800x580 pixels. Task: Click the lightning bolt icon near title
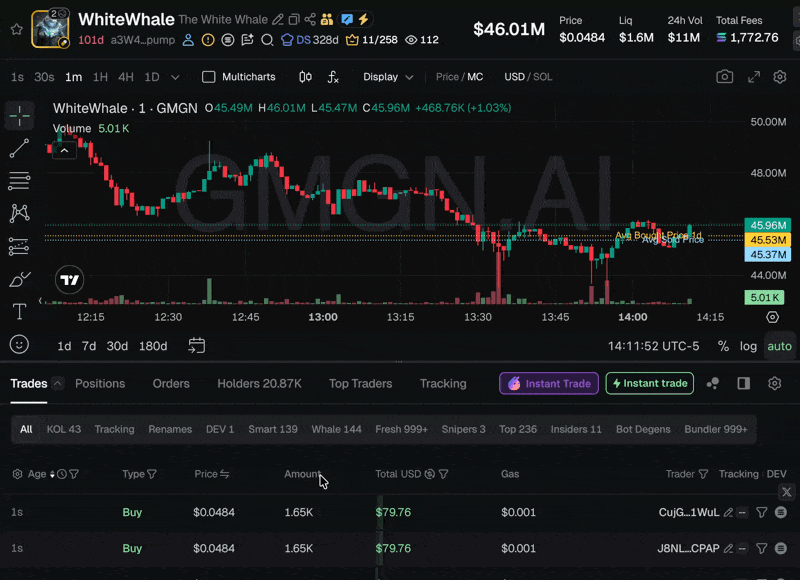coord(363,20)
